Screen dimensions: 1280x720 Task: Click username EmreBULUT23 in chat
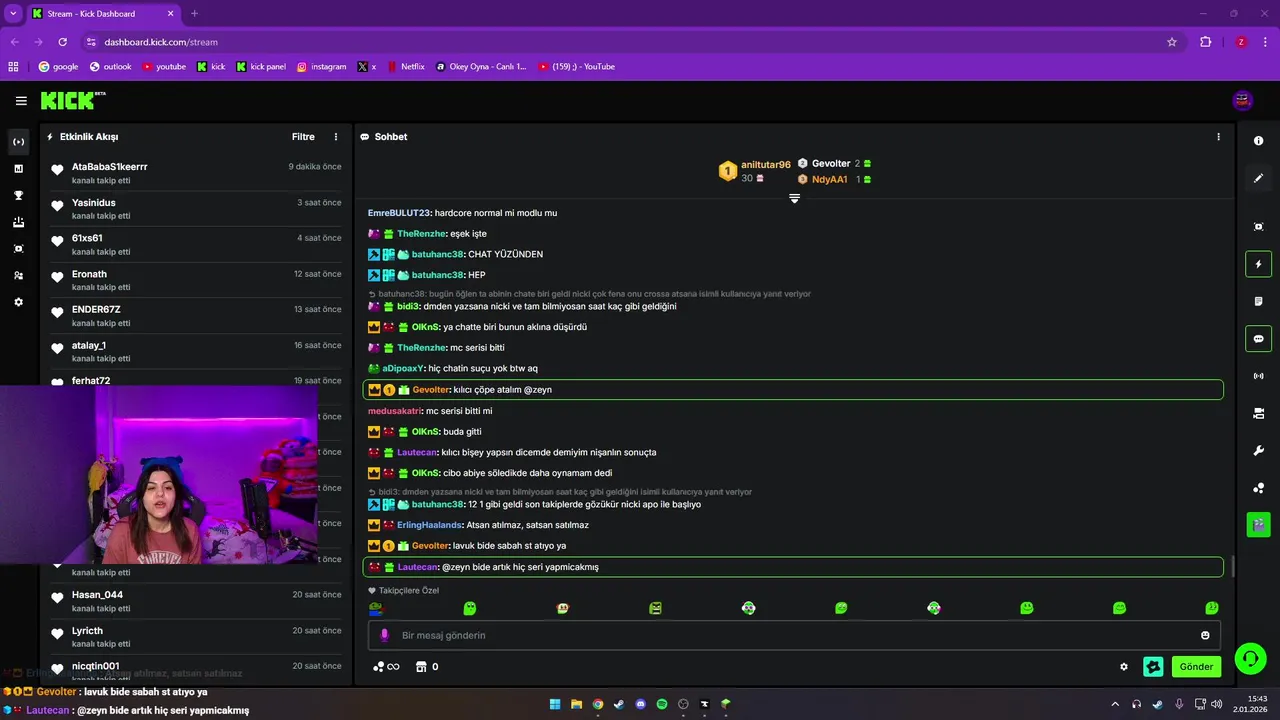click(399, 213)
